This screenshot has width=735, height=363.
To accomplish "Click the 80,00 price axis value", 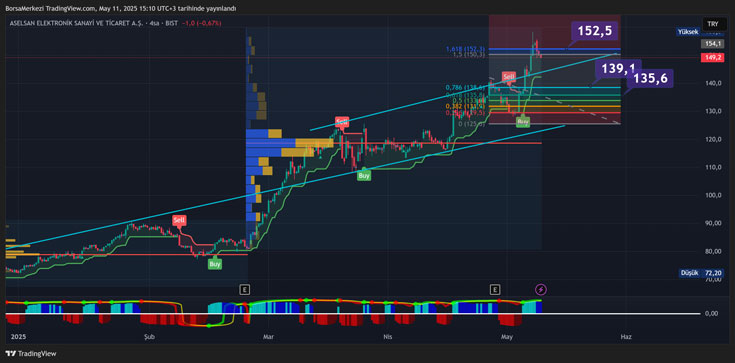I will click(713, 251).
